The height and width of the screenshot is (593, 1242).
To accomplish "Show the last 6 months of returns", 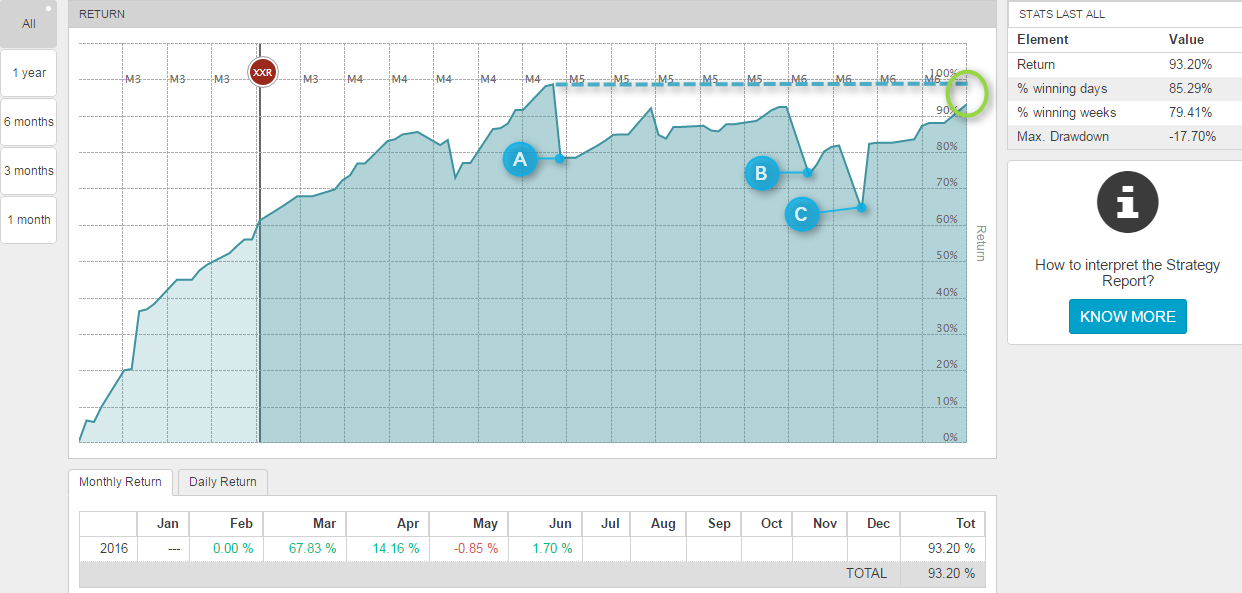I will coord(29,122).
